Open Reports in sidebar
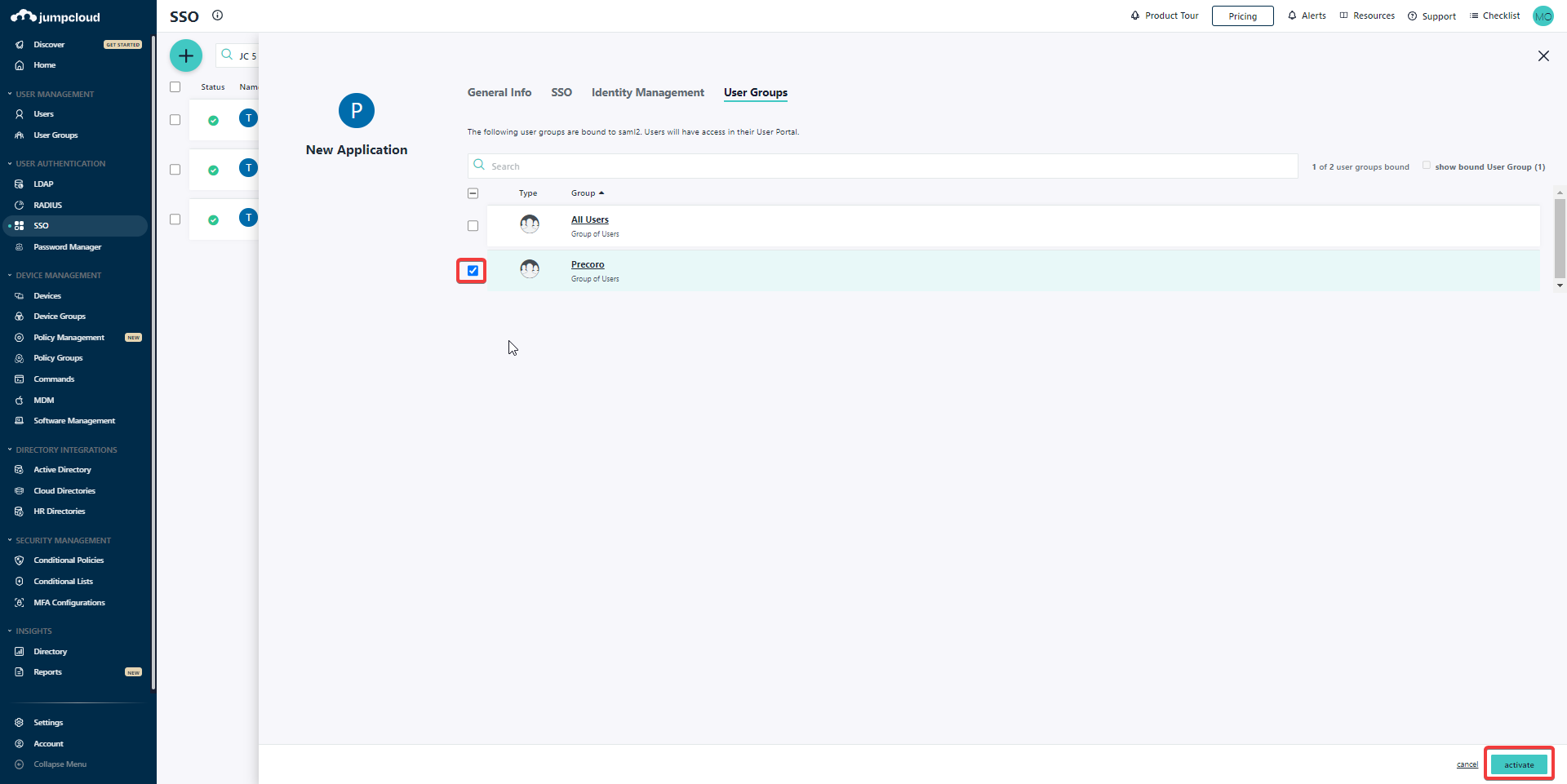 click(x=47, y=672)
